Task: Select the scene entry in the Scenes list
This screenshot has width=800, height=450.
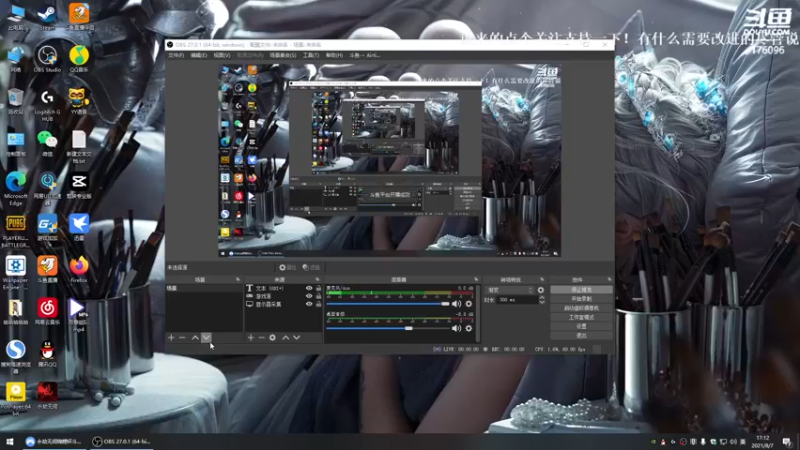Action: click(x=204, y=288)
